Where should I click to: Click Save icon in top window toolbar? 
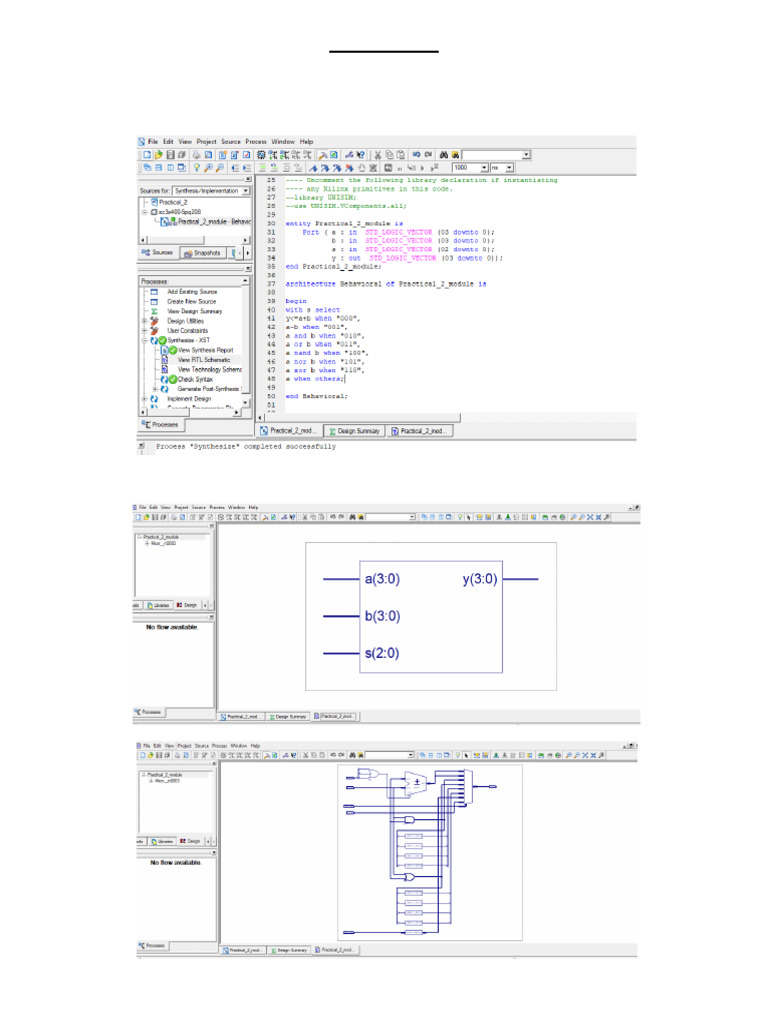tap(170, 155)
